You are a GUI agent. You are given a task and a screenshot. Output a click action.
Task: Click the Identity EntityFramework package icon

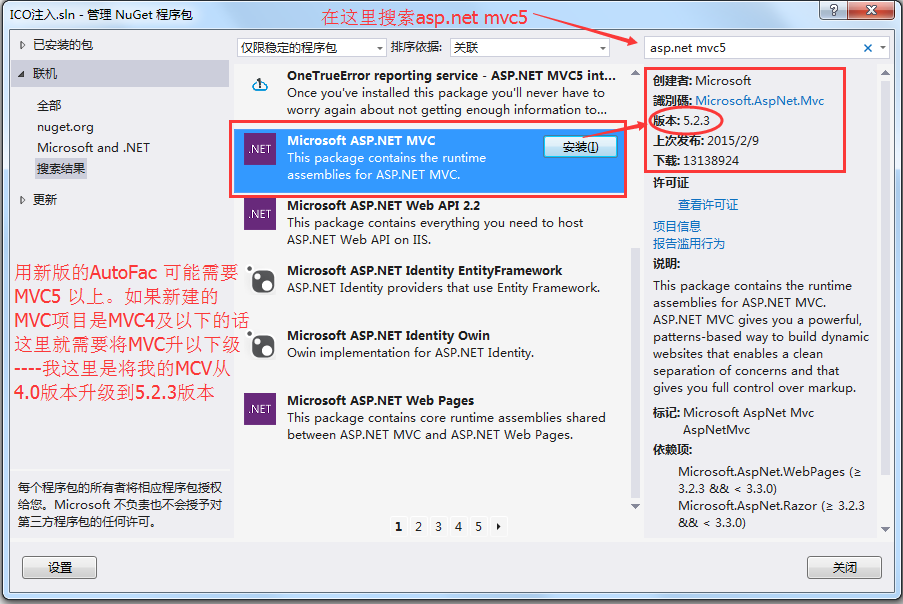coord(261,280)
